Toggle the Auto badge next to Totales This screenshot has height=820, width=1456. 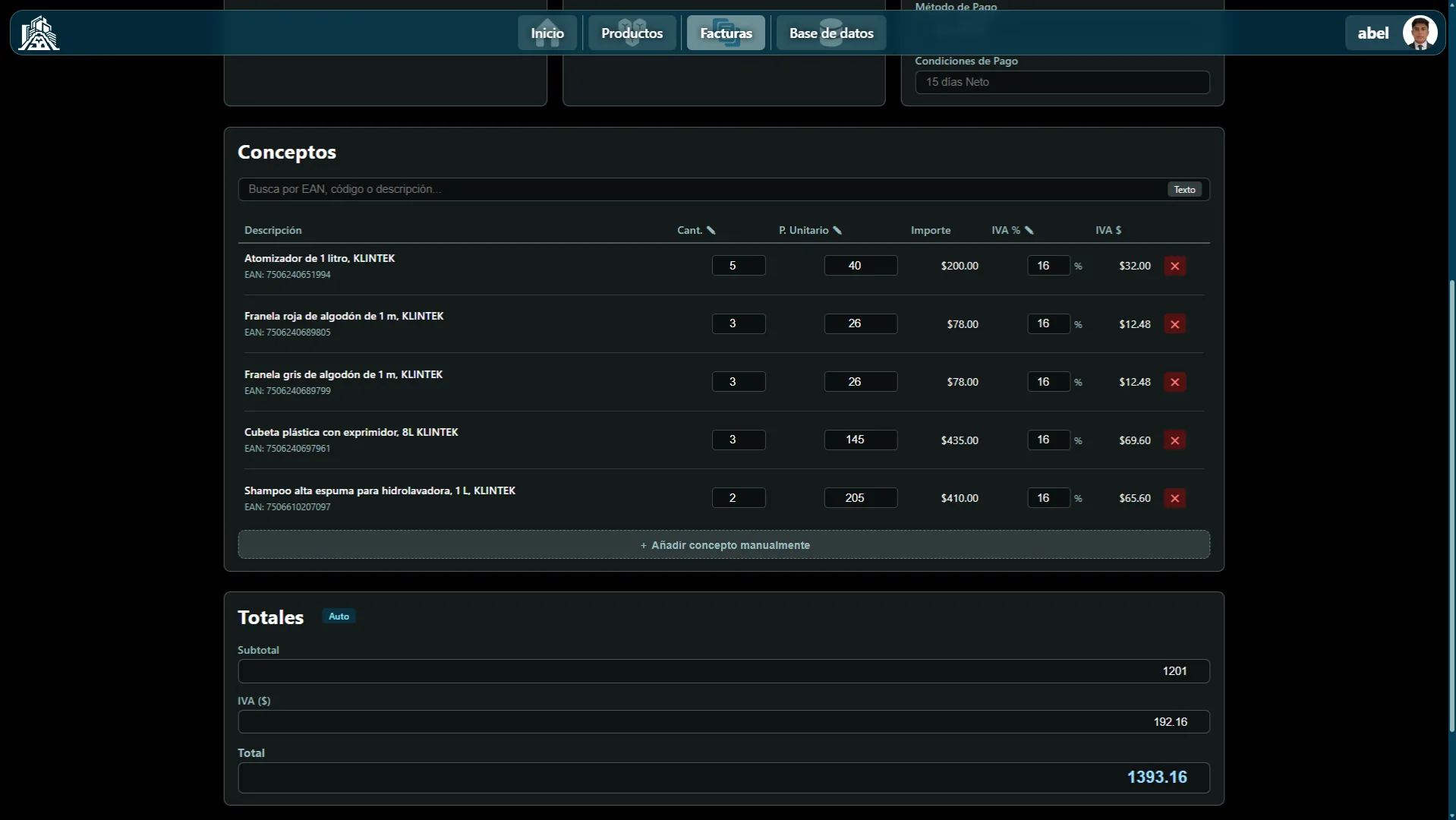(x=339, y=617)
